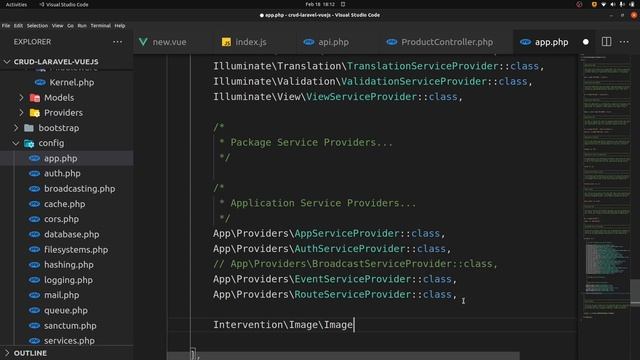Viewport: 640px width, 360px height.
Task: Open logging.php in the explorer
Action: 68,280
